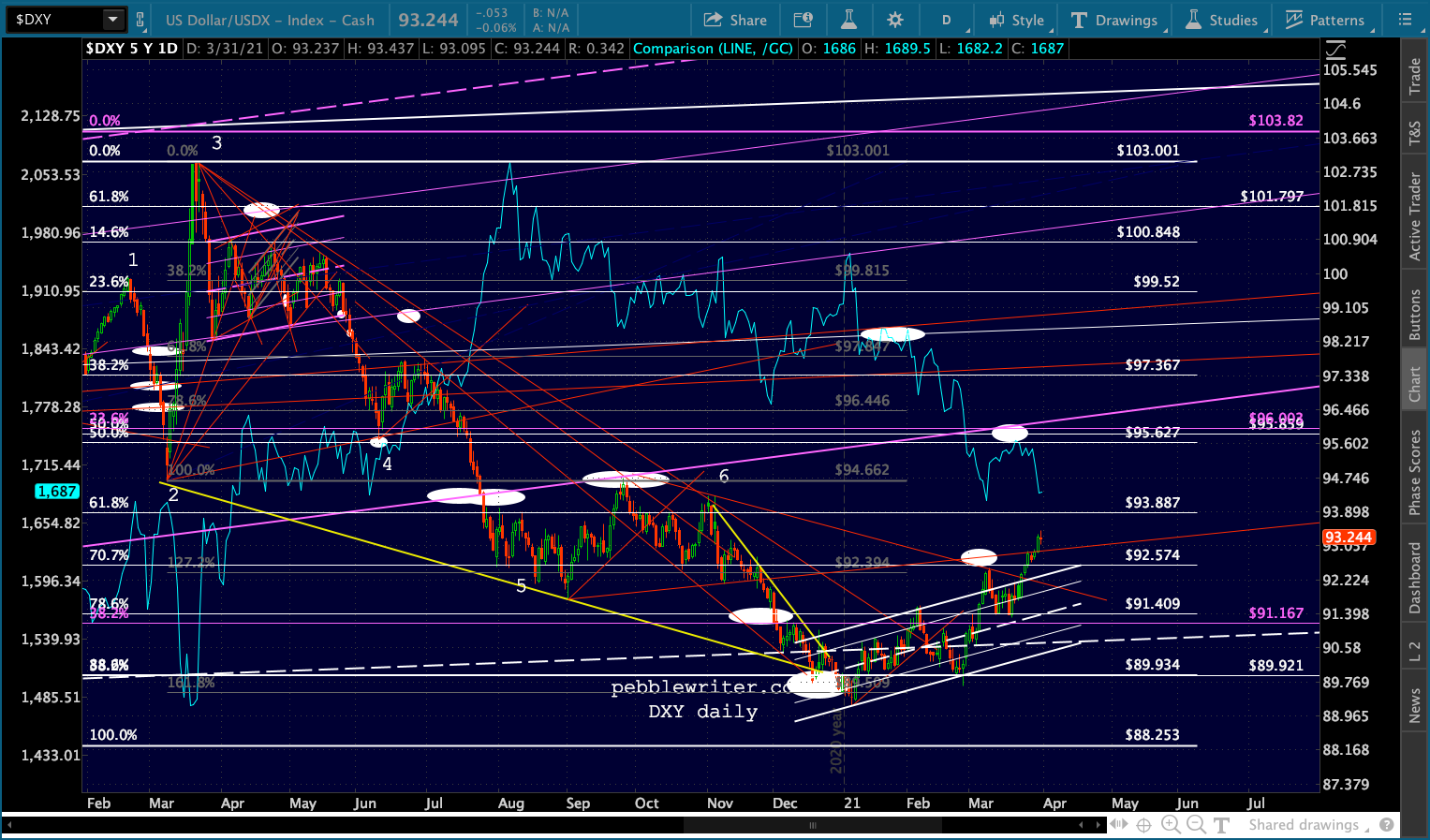Click the $103.001 level label
Image resolution: width=1430 pixels, height=840 pixels.
click(x=1148, y=151)
